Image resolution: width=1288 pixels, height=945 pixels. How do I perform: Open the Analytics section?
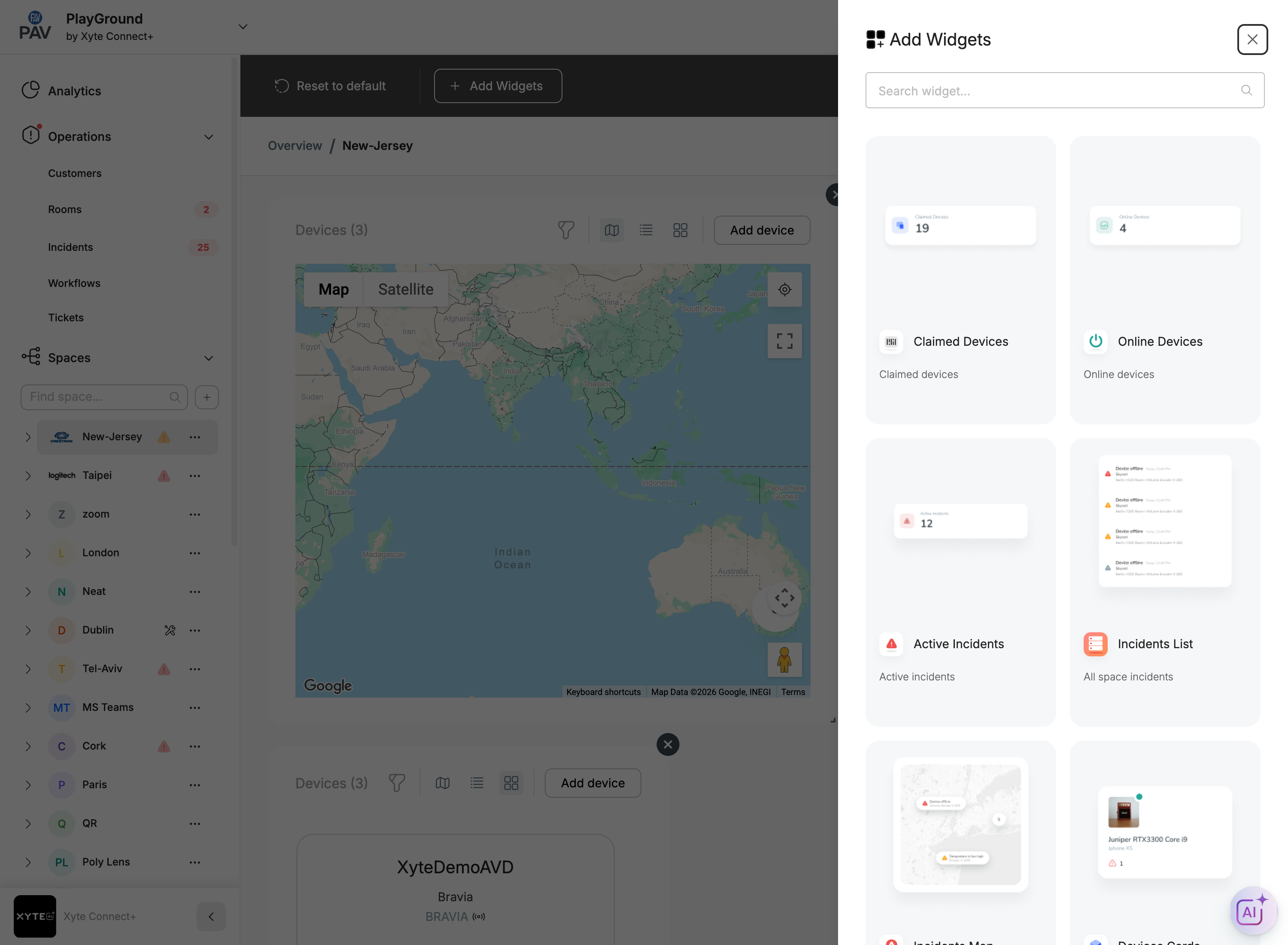pos(74,91)
